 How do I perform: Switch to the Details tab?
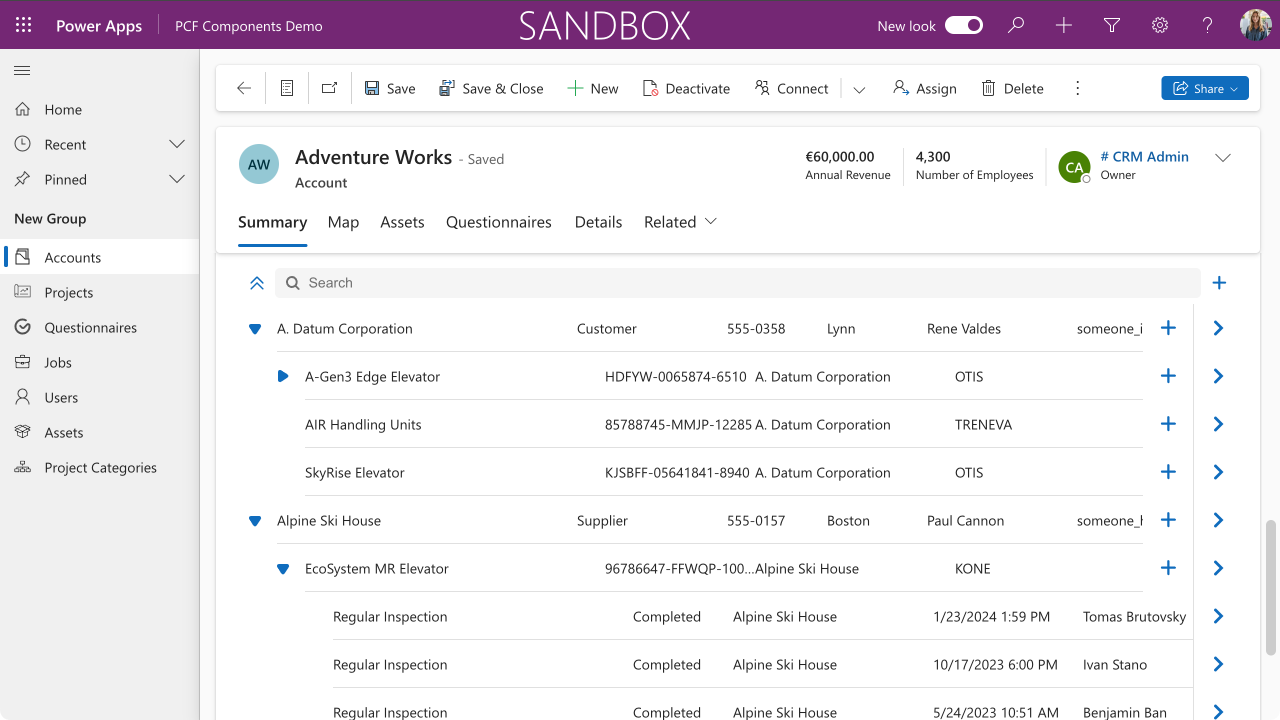tap(598, 222)
